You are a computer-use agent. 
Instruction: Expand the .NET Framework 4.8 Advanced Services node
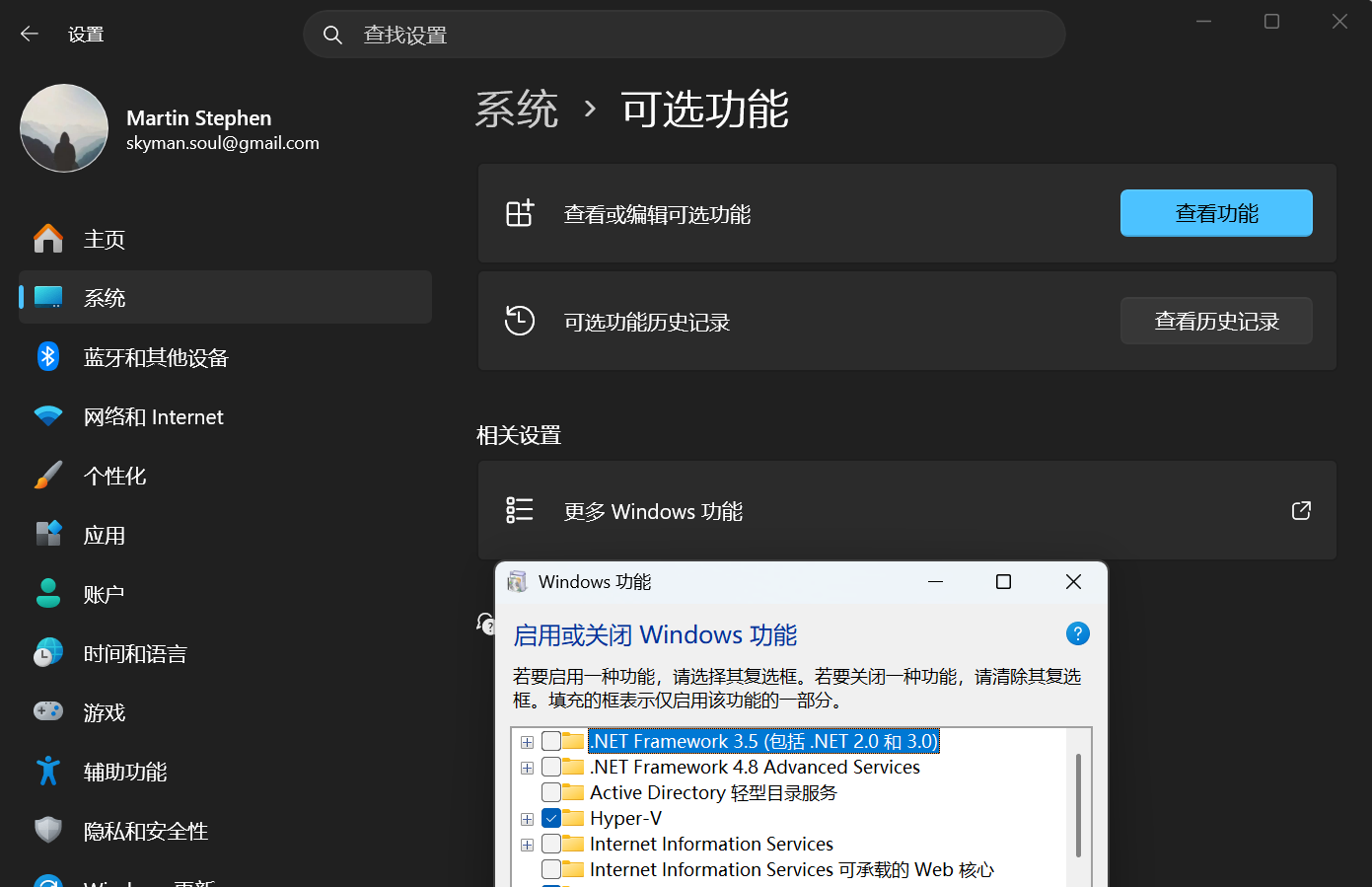pos(528,768)
